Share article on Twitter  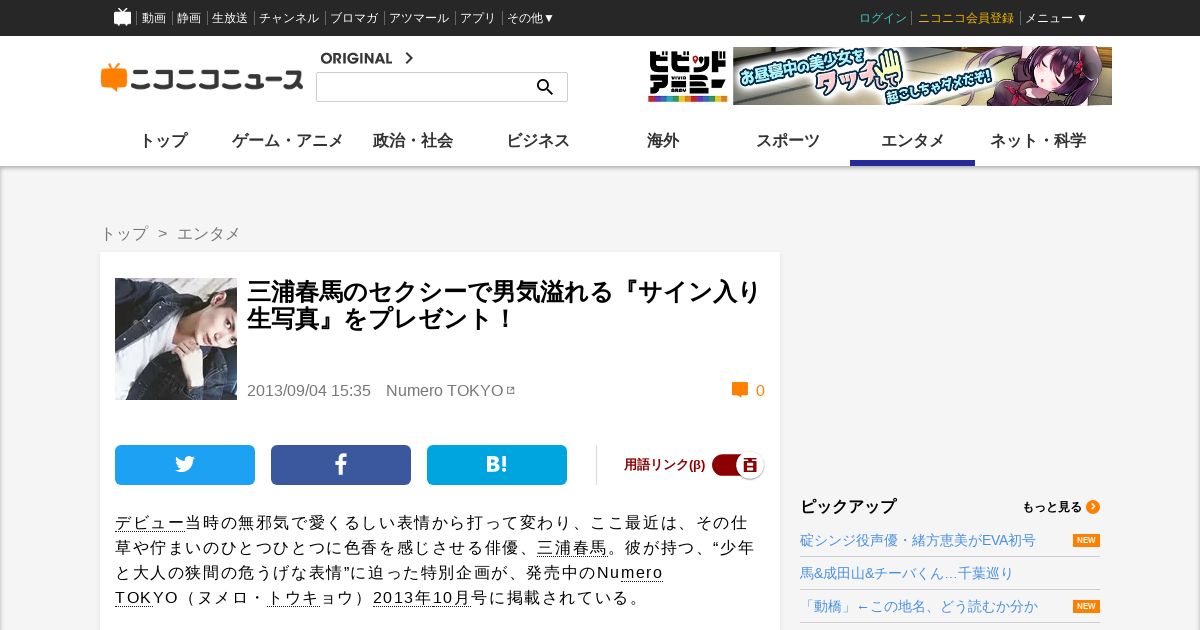[185, 465]
